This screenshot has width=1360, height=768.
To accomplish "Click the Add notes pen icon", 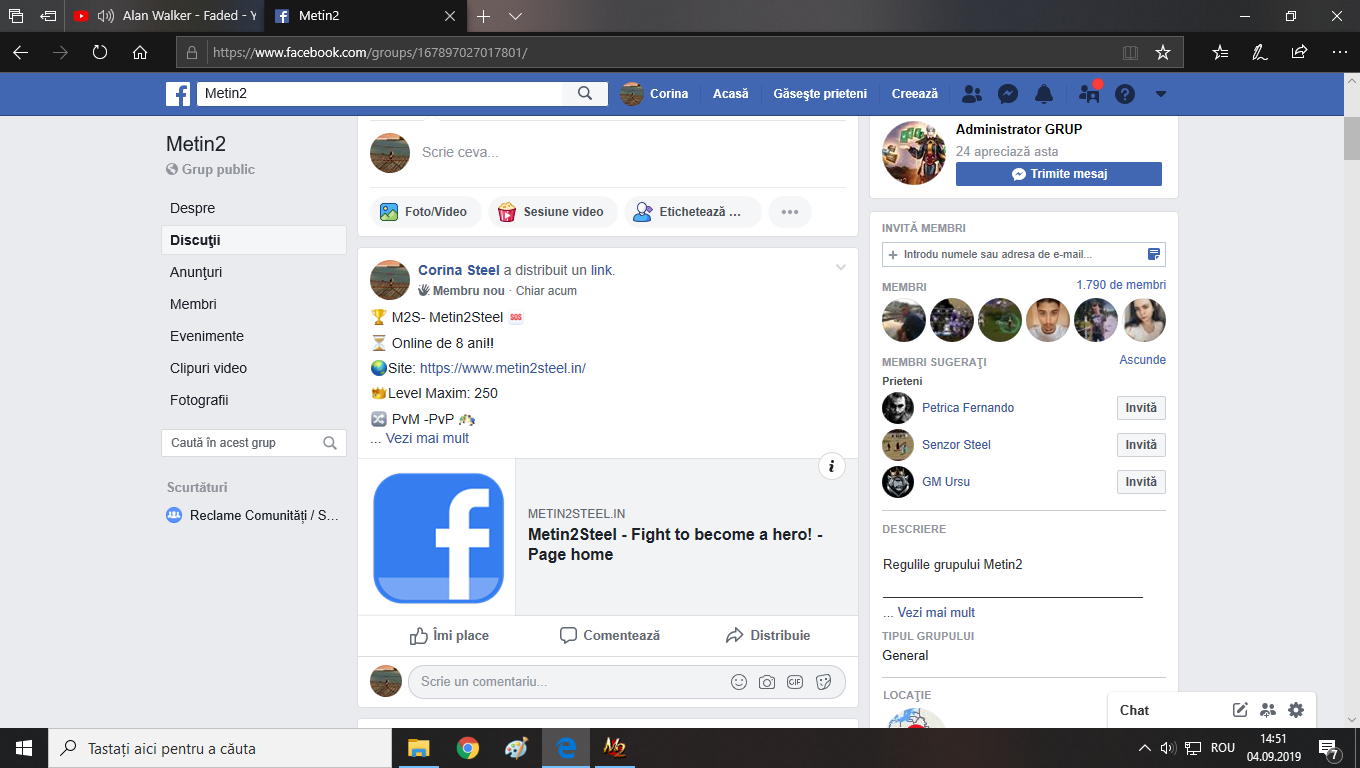I will (x=1260, y=52).
